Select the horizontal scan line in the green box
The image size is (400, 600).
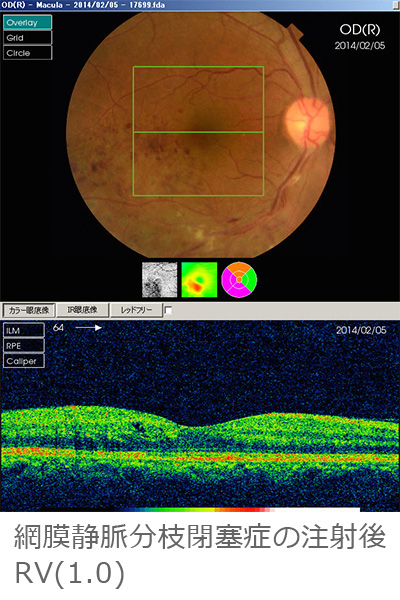pos(198,132)
